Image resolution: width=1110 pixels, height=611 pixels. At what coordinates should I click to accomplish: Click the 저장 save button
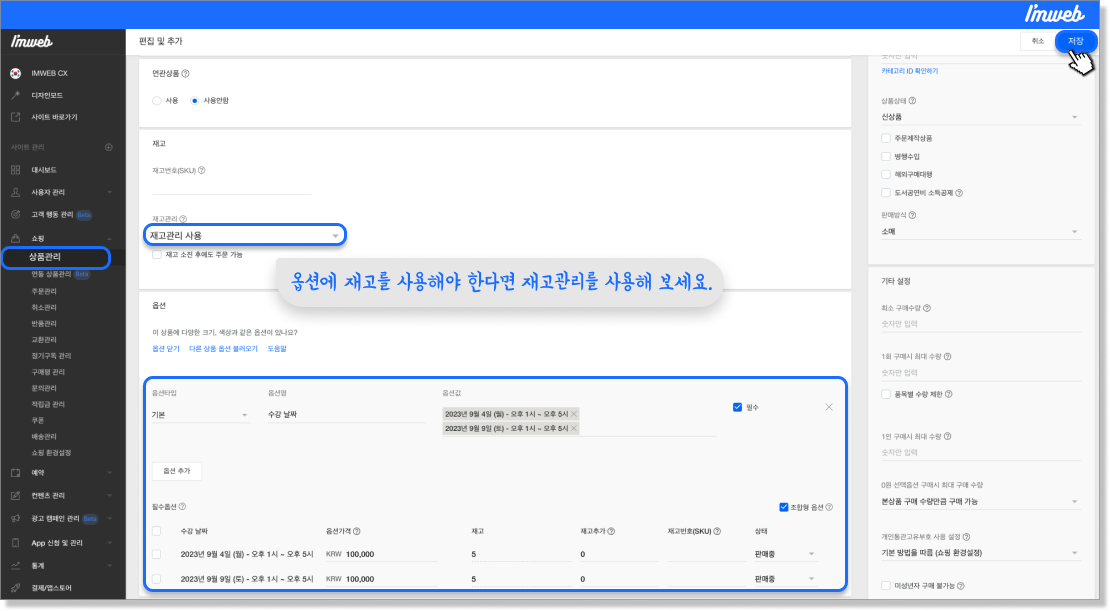pos(1075,41)
